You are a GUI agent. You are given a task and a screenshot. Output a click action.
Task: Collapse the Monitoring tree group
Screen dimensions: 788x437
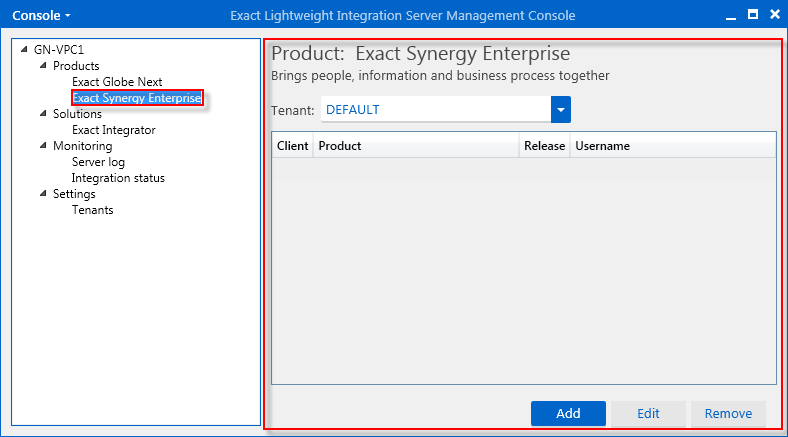pyautogui.click(x=43, y=146)
